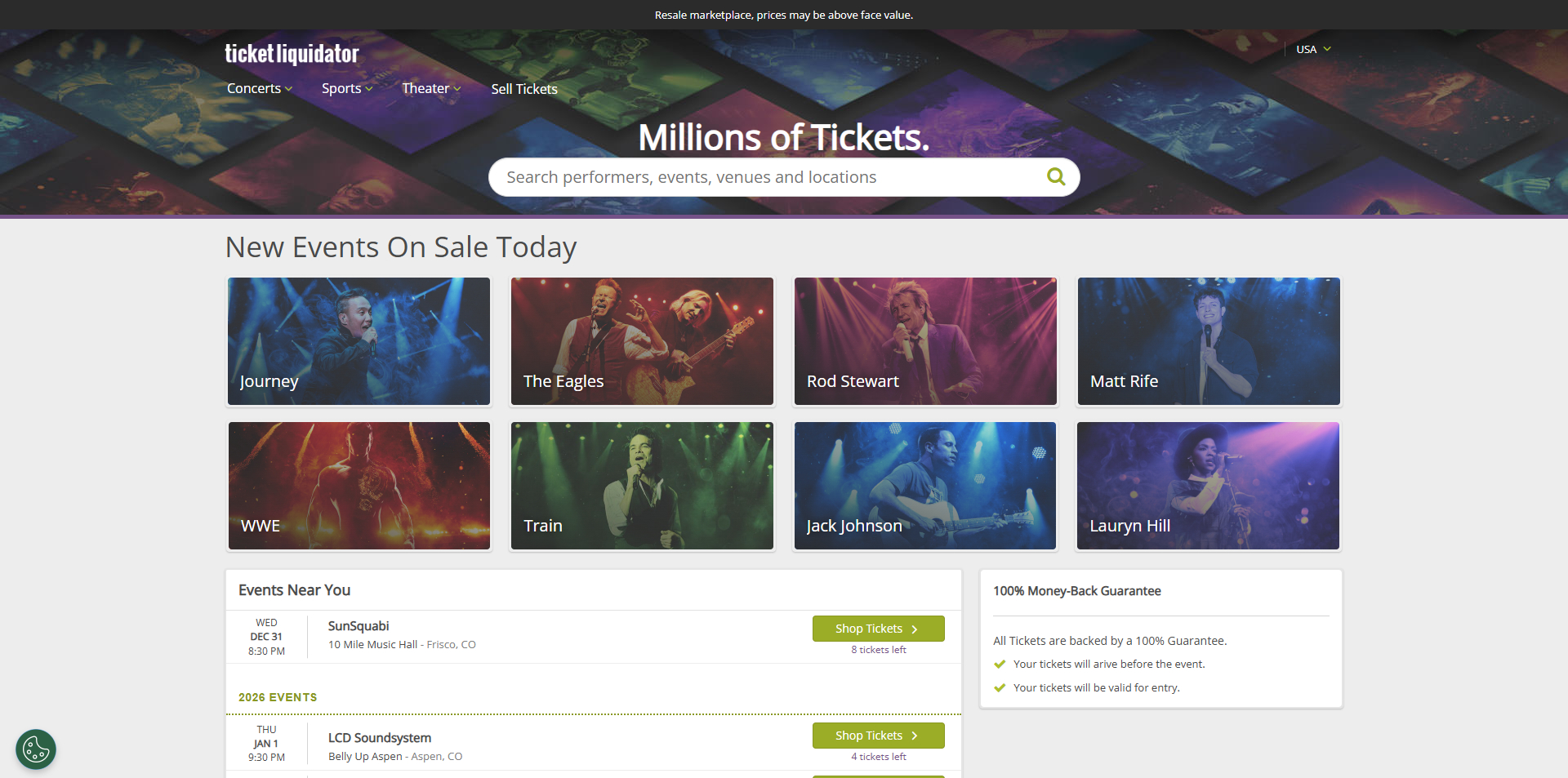Image resolution: width=1568 pixels, height=778 pixels.
Task: Click 'All Tickets are backed by a 100% Guarantee' text
Action: coord(1110,641)
